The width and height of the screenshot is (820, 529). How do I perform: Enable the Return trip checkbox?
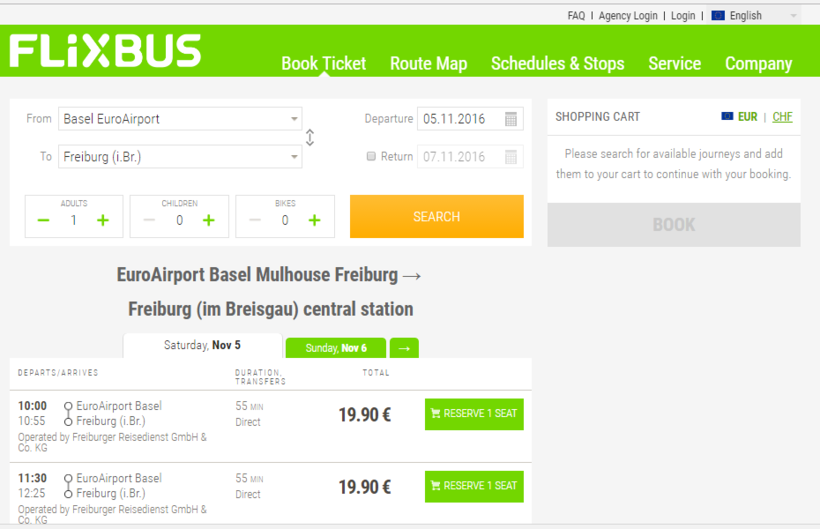(x=371, y=156)
